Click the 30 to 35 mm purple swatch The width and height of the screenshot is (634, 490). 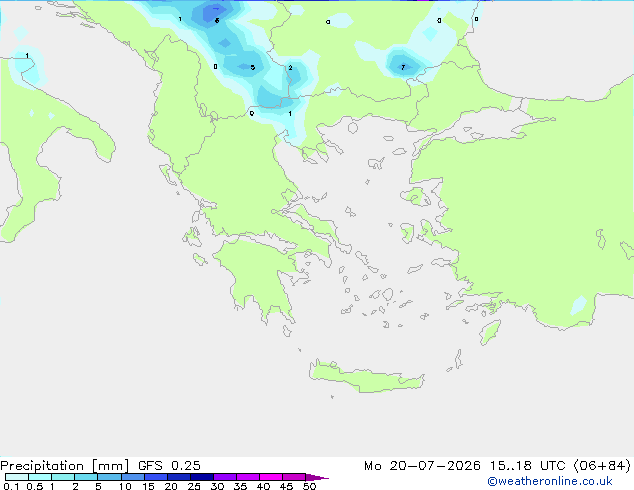point(224,477)
